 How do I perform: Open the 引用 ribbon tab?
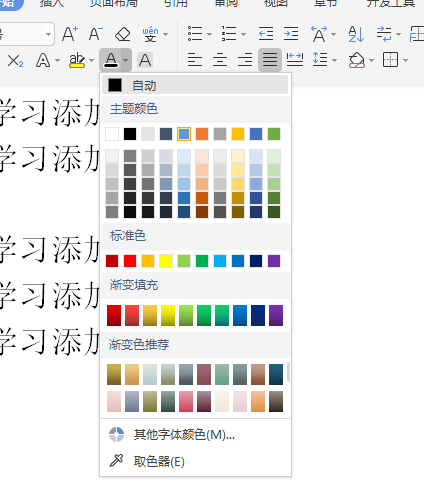[176, 3]
